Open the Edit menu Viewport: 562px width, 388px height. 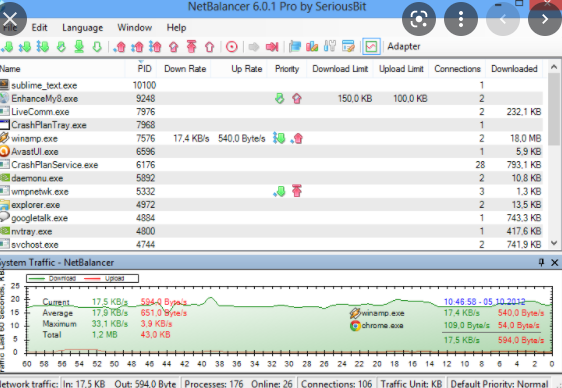click(x=39, y=28)
